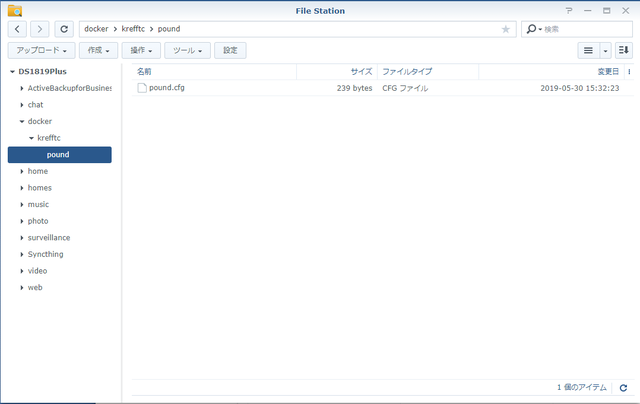Viewport: 640px width, 404px height.
Task: Collapse the DS1819Plus tree root
Action: click(12, 72)
